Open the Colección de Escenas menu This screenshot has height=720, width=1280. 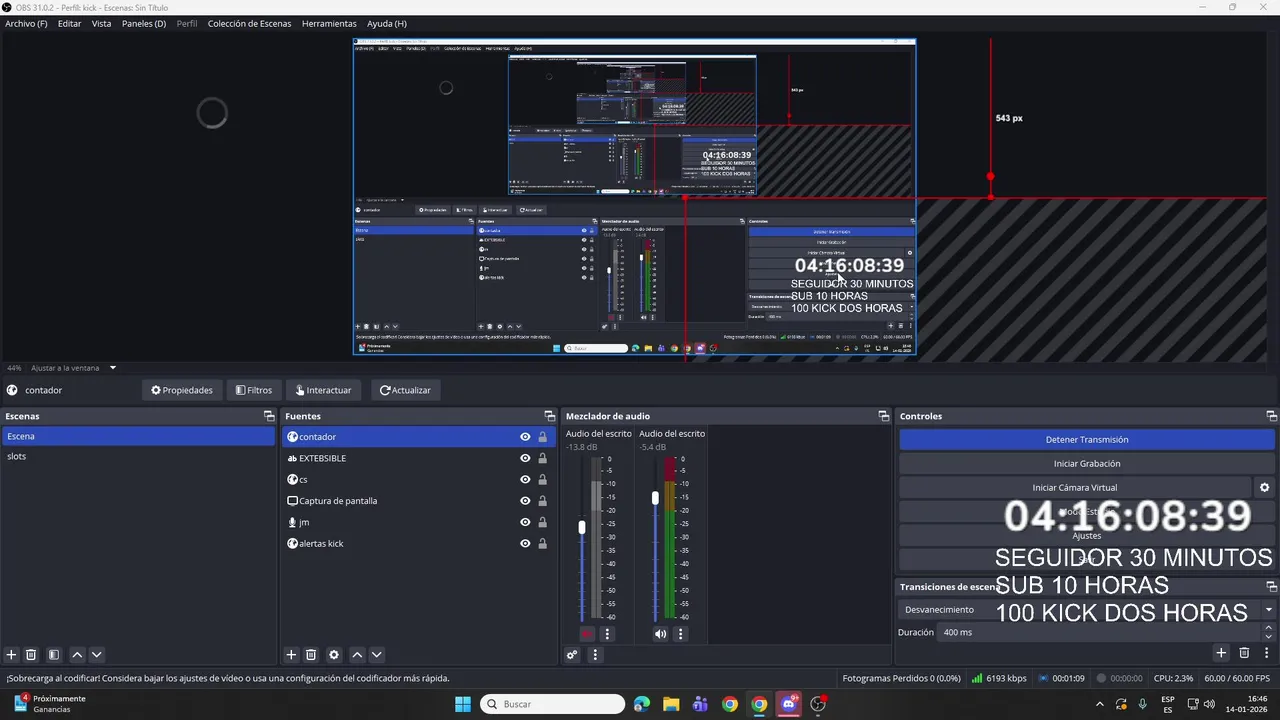(249, 23)
